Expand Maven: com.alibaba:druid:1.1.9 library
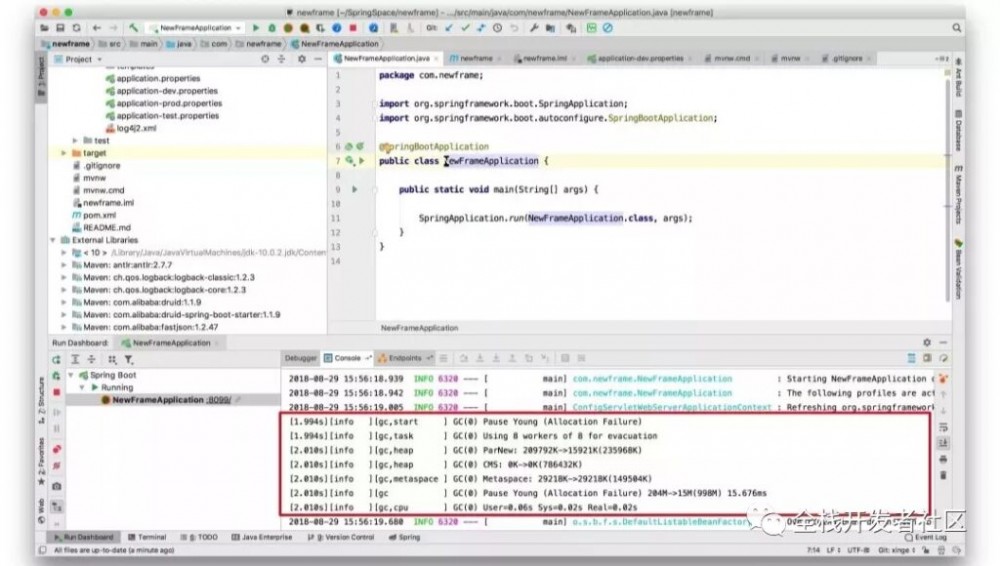The width and height of the screenshot is (1000, 566). [x=63, y=302]
